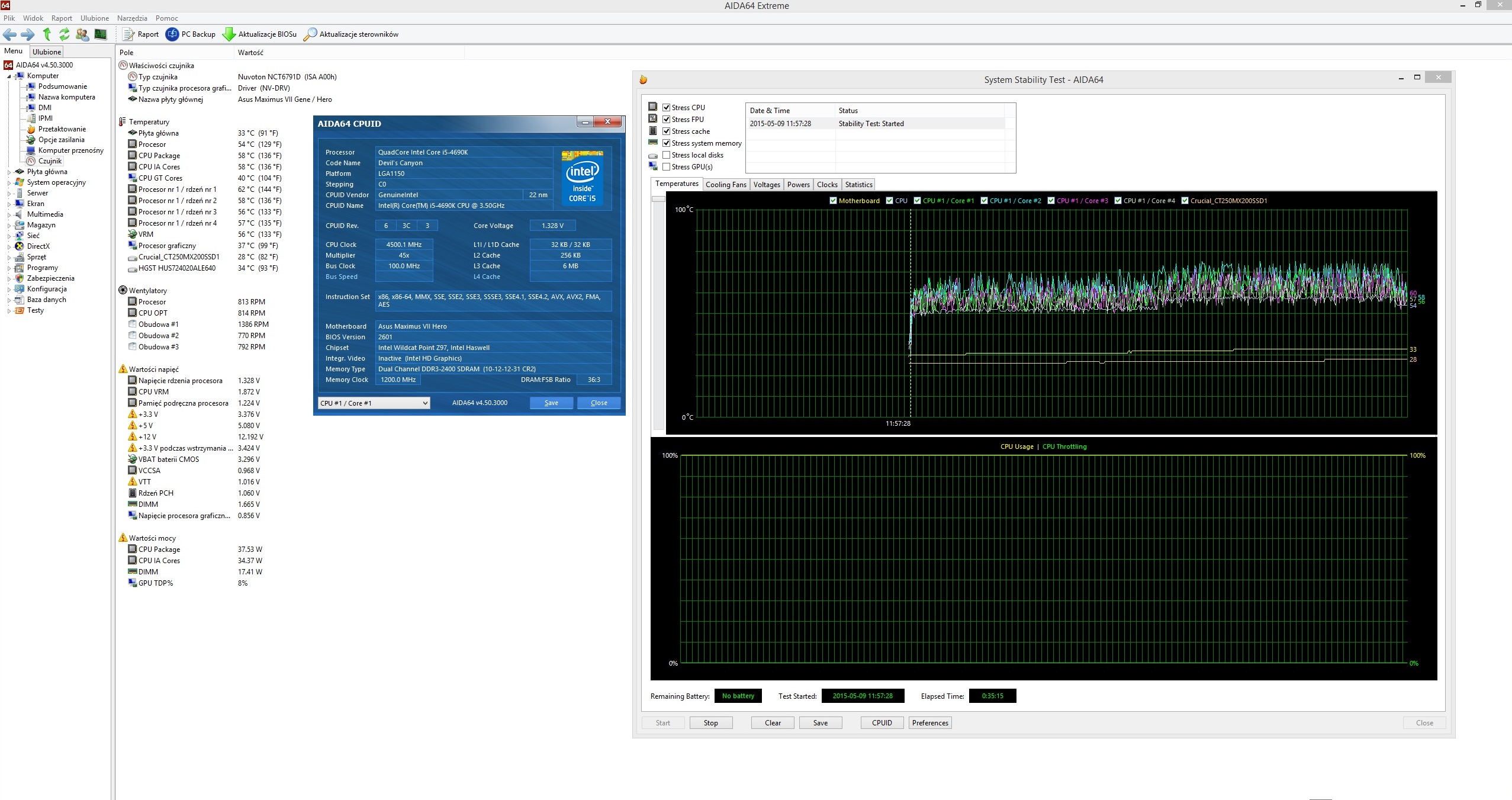Switch to the Cooling Fans tab
1512x800 pixels.
click(x=725, y=185)
